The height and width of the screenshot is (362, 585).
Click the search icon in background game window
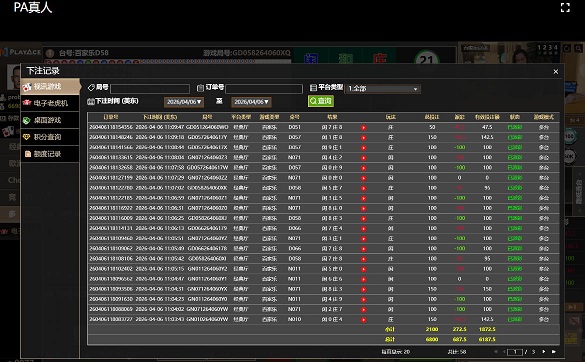[578, 48]
